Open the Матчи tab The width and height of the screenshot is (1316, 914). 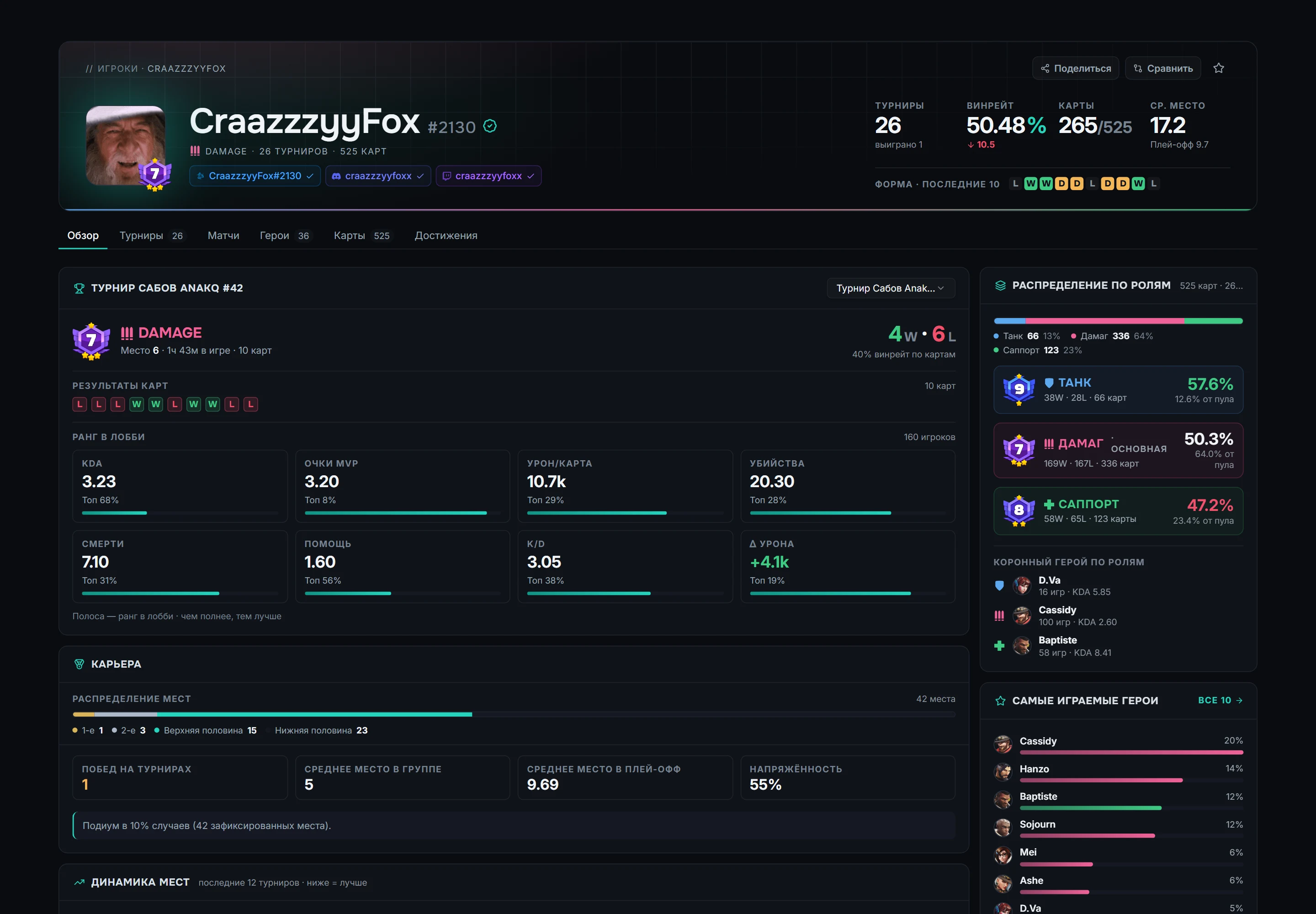click(223, 235)
